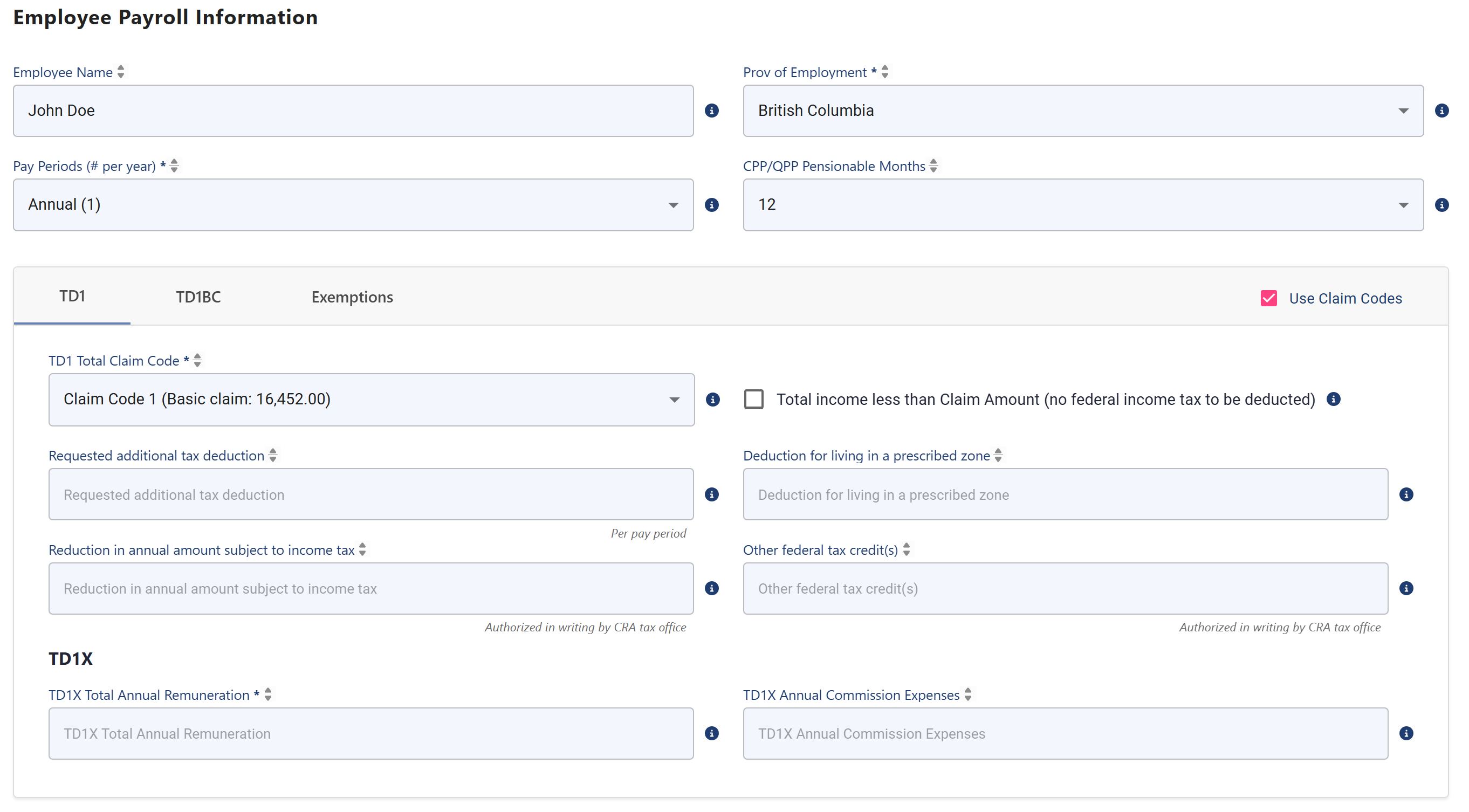The height and width of the screenshot is (812, 1469).
Task: Click info icon beside TD1 Total Claim Code
Action: (x=712, y=400)
